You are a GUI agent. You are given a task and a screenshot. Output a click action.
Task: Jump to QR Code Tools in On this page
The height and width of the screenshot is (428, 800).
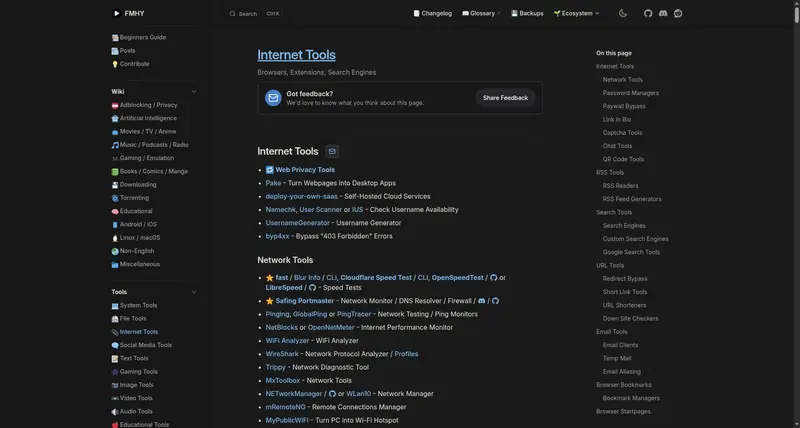[x=623, y=159]
